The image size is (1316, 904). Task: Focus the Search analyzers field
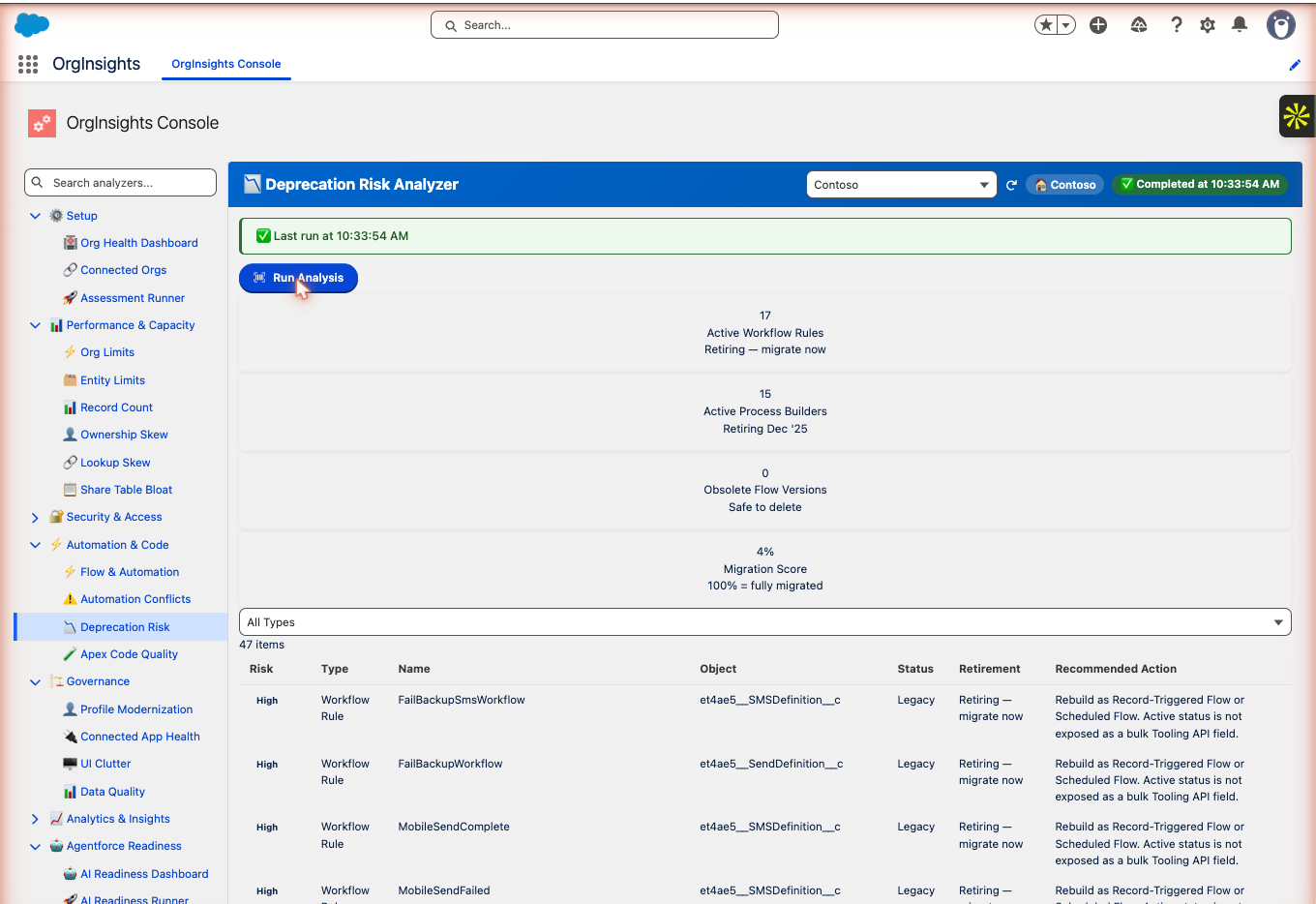(120, 183)
